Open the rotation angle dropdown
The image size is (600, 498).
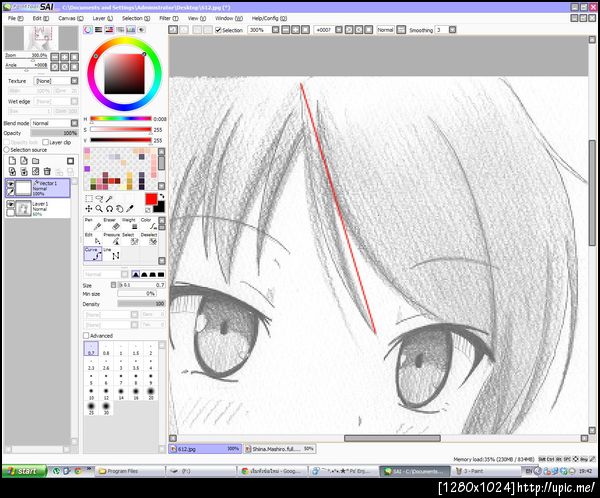coord(339,30)
